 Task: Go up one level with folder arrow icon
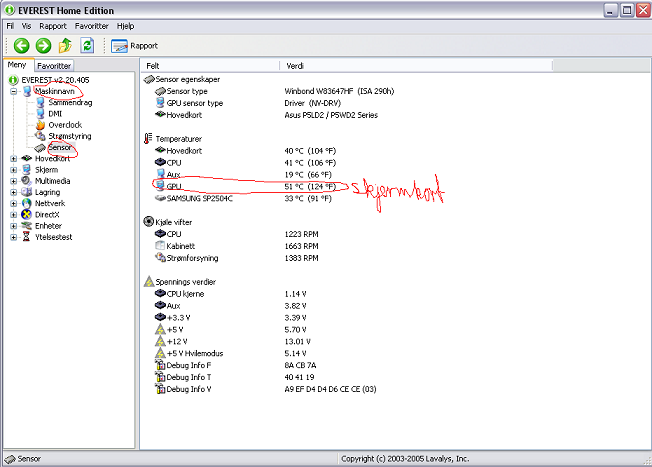pyautogui.click(x=65, y=46)
